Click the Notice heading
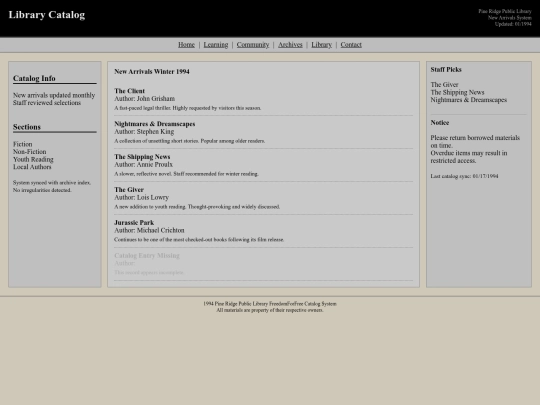Image resolution: width=540 pixels, height=405 pixels. tap(440, 123)
